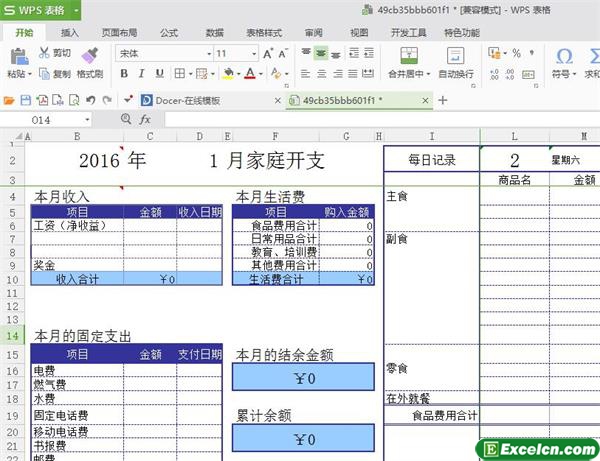
Task: Decrease indent in the alignment group
Action: tap(354, 53)
